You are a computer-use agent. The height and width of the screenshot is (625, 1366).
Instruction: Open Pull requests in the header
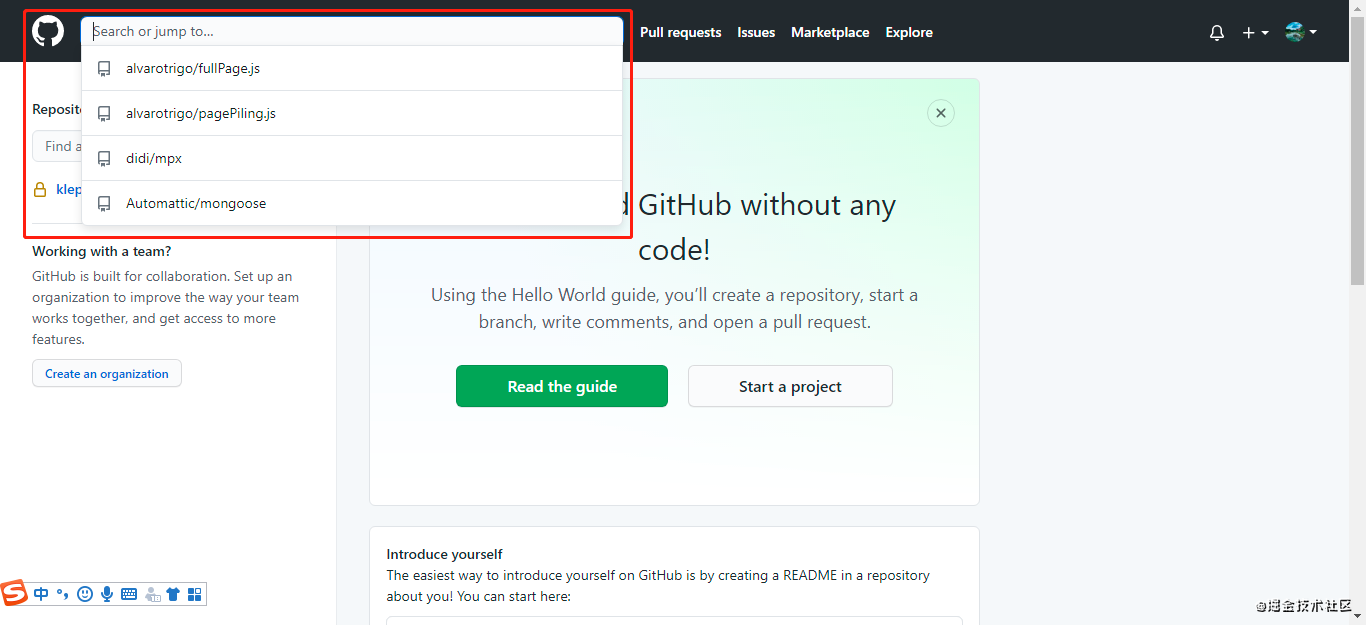(x=680, y=33)
